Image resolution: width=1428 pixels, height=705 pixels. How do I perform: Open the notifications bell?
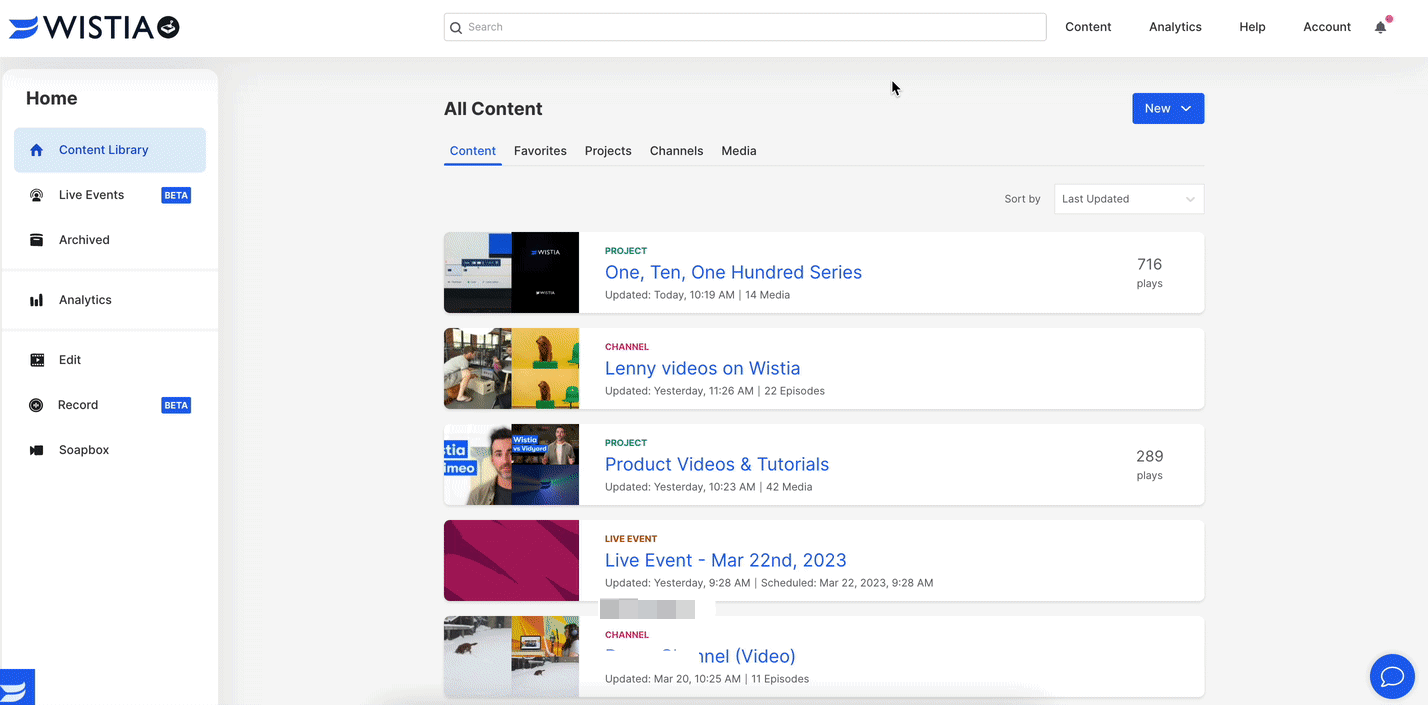1381,27
